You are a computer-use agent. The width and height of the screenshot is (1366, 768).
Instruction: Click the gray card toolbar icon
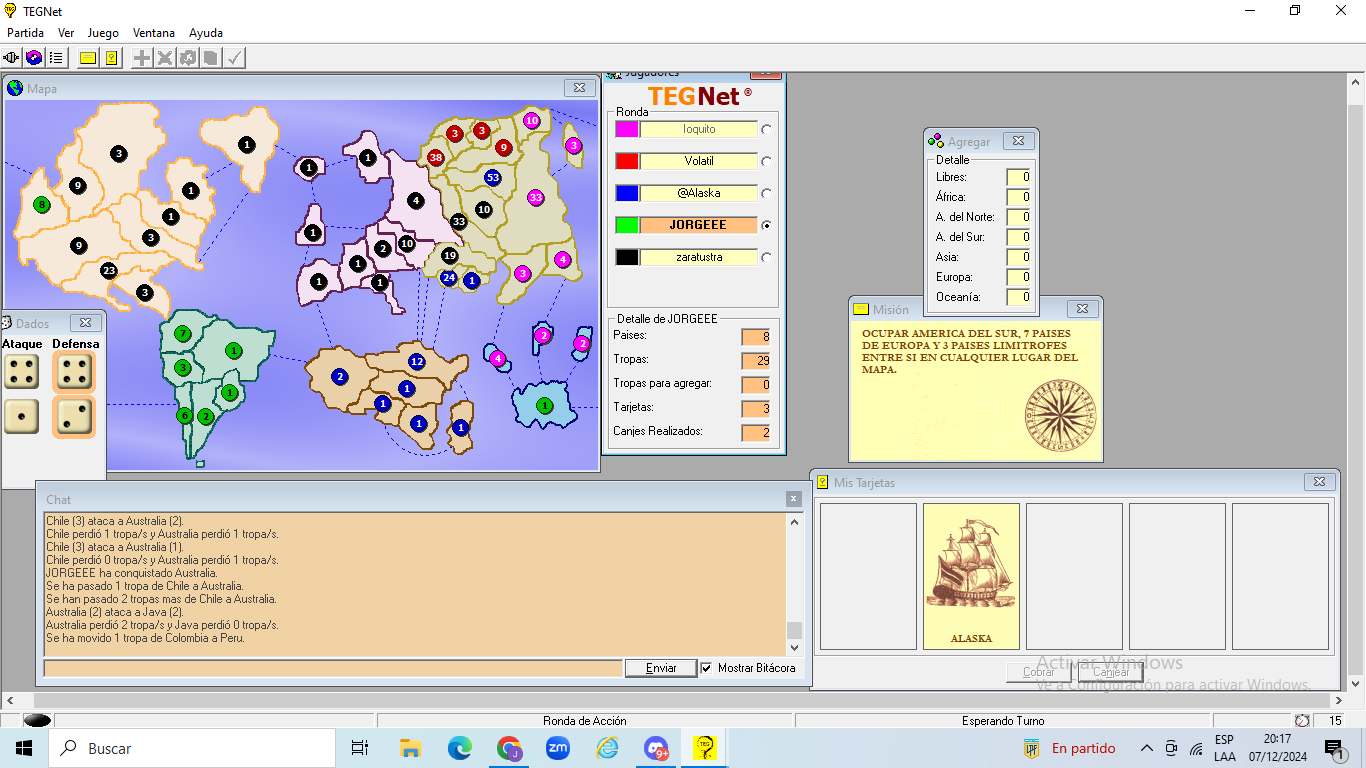(211, 58)
